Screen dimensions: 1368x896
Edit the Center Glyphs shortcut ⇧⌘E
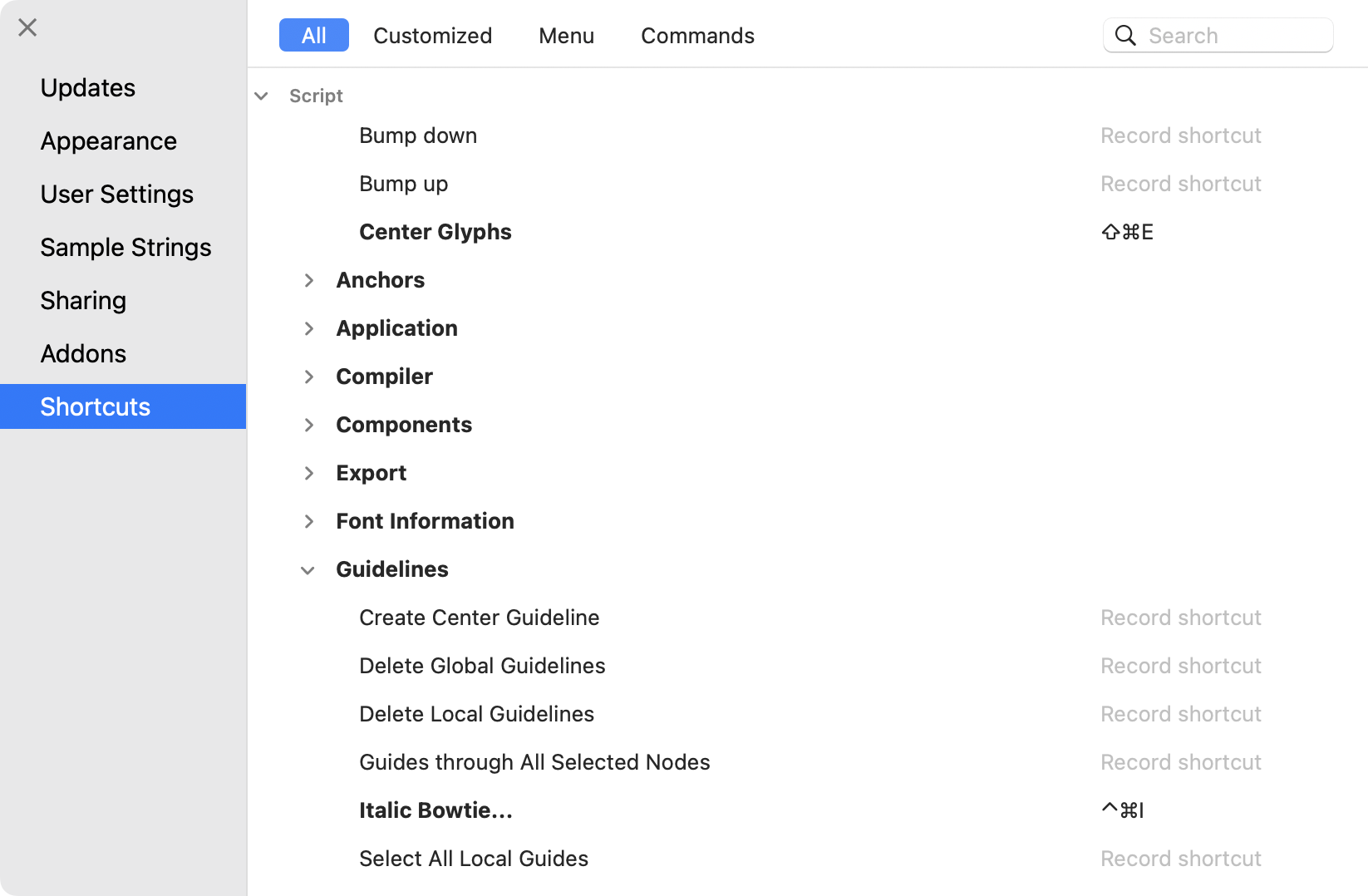[x=1127, y=232]
